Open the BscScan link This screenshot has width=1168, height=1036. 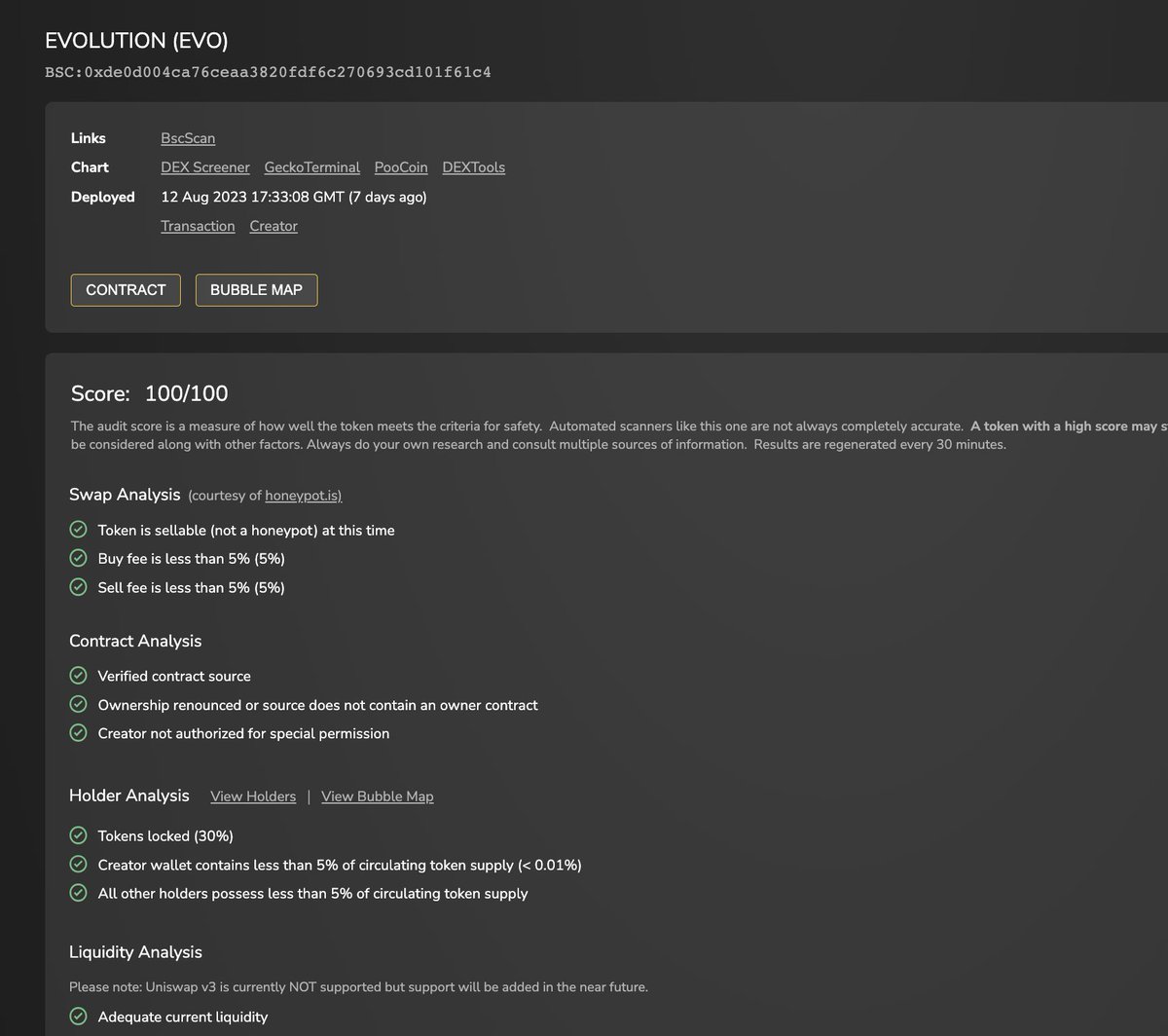click(188, 138)
